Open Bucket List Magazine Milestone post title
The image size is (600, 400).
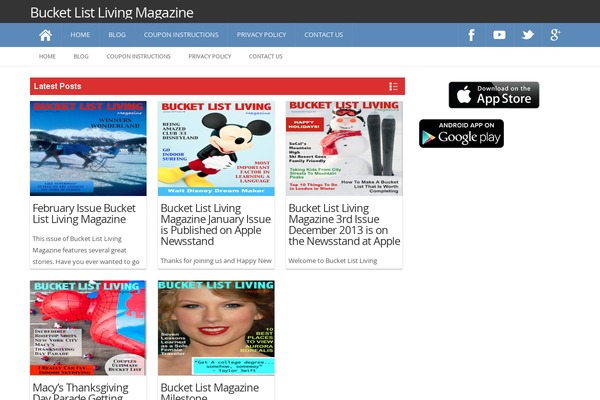[210, 391]
